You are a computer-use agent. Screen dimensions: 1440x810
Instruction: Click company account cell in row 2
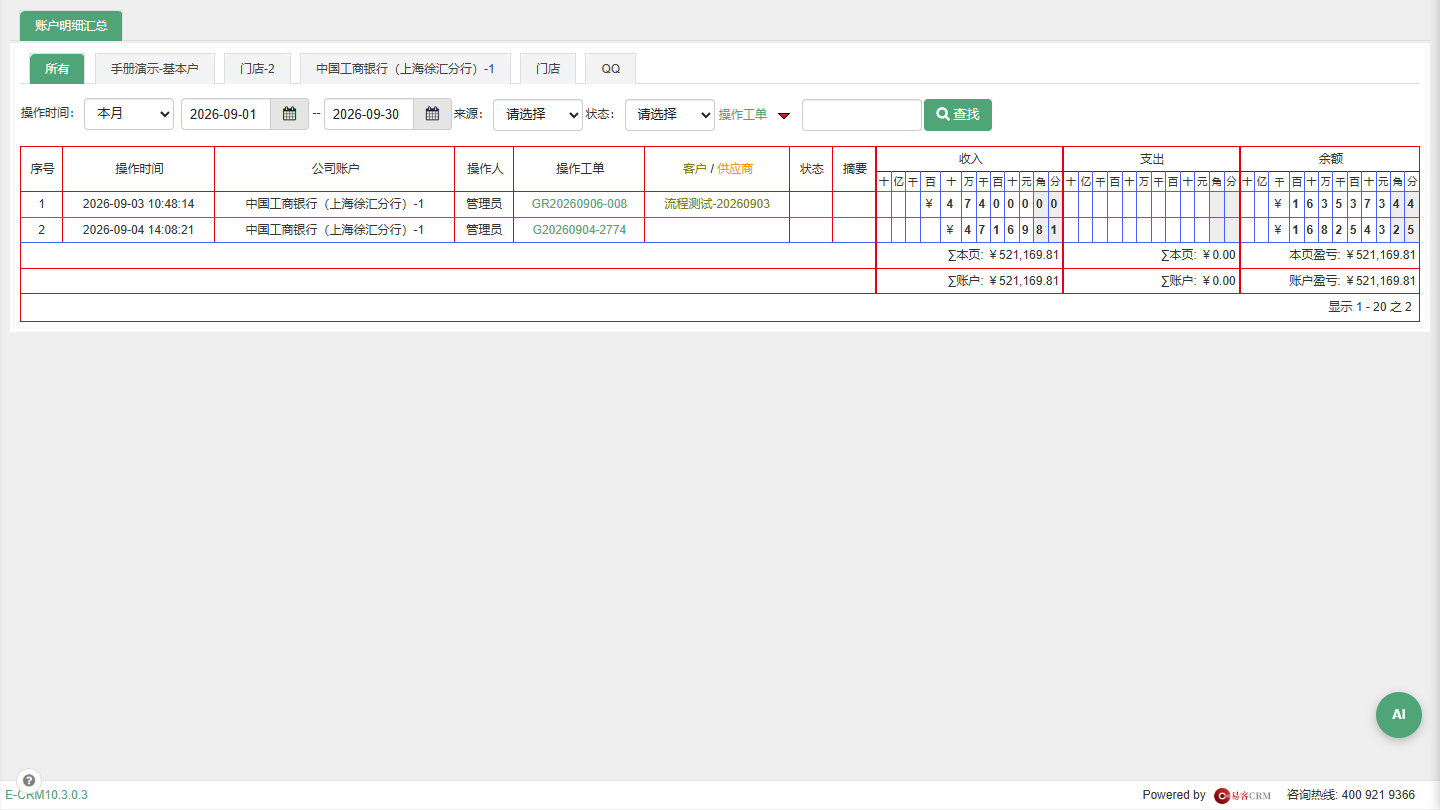tap(335, 230)
